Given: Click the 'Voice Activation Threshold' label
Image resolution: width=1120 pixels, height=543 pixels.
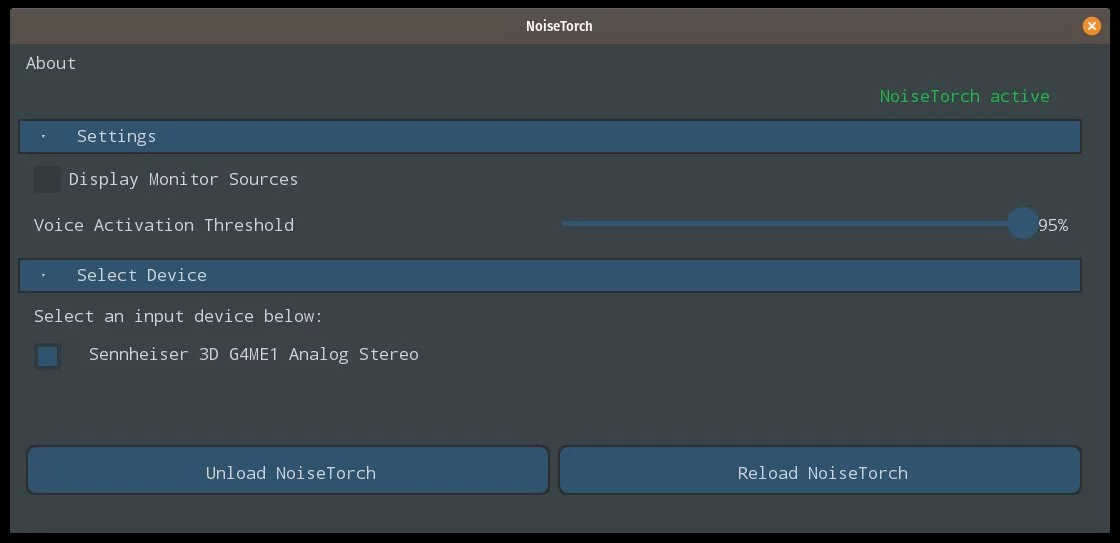Looking at the screenshot, I should coord(164,225).
